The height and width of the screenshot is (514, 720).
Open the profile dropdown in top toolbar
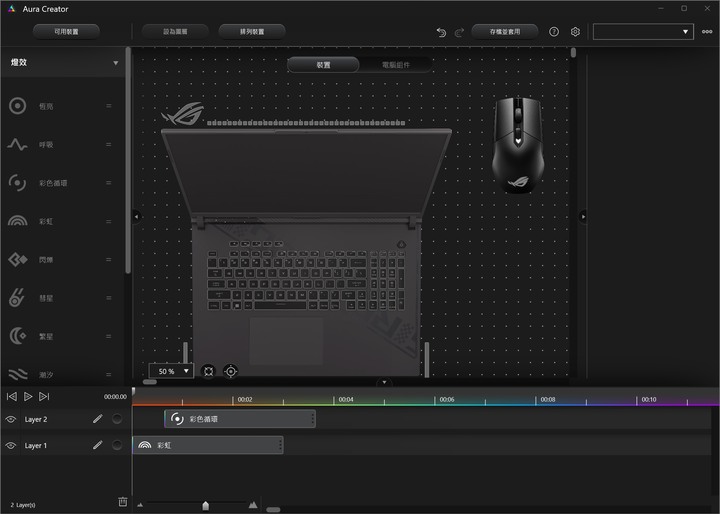point(643,32)
